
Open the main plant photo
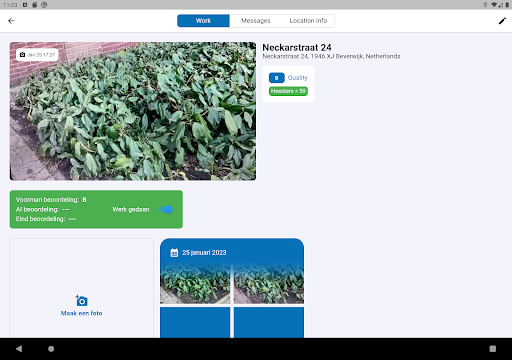pos(133,111)
